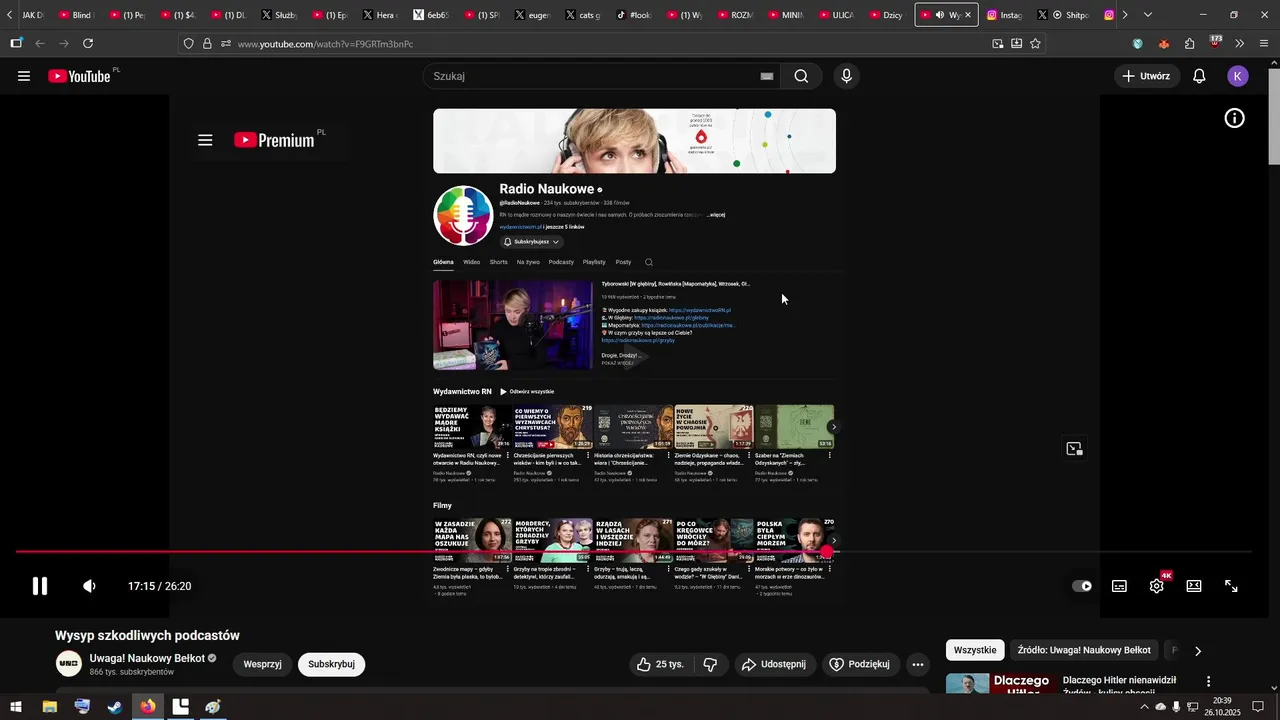Click the Udostępnij share button
Image resolution: width=1280 pixels, height=720 pixels.
772,664
